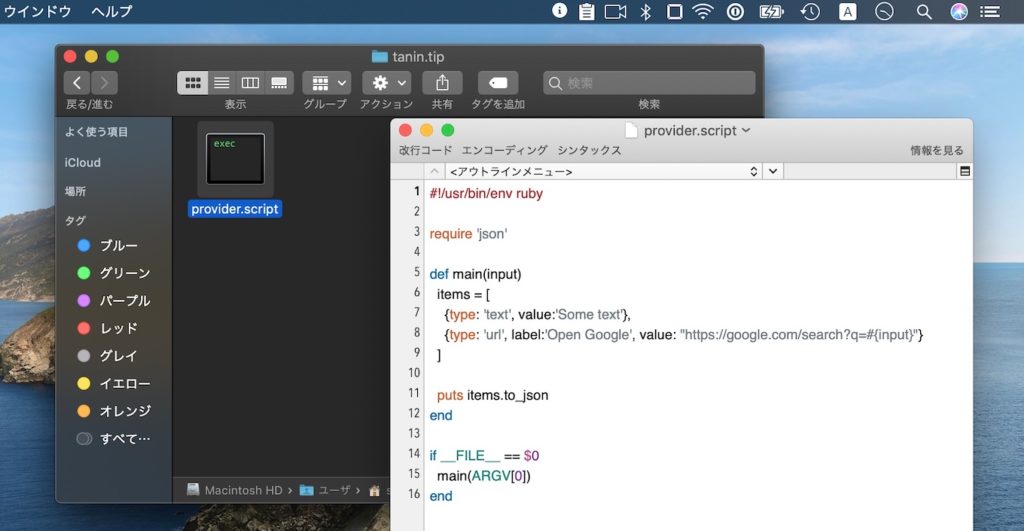Image resolution: width=1024 pixels, height=531 pixels.
Task: Click the Add Tags toolbar button
Action: click(x=498, y=83)
